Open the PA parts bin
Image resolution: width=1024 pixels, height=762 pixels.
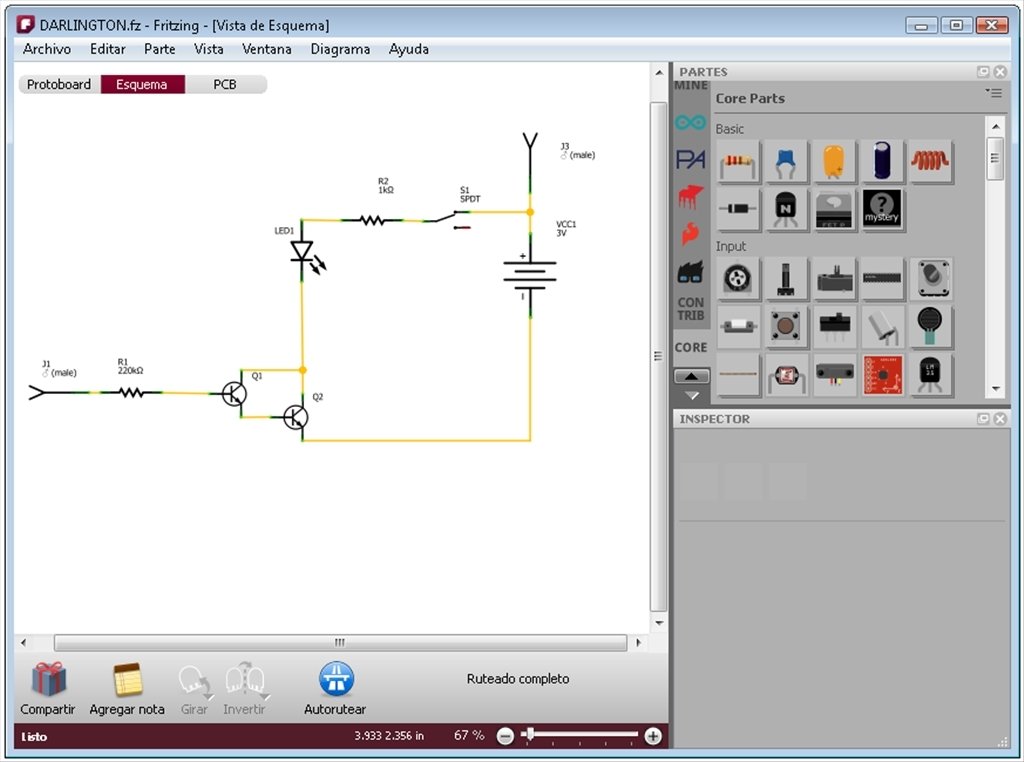coord(690,159)
